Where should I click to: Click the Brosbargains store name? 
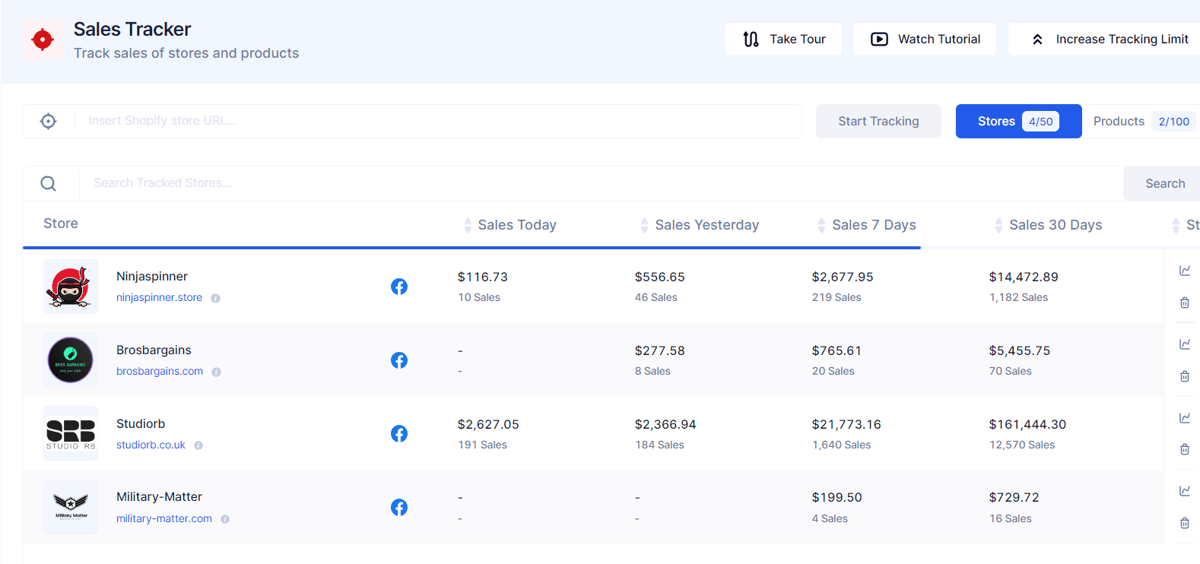(154, 350)
